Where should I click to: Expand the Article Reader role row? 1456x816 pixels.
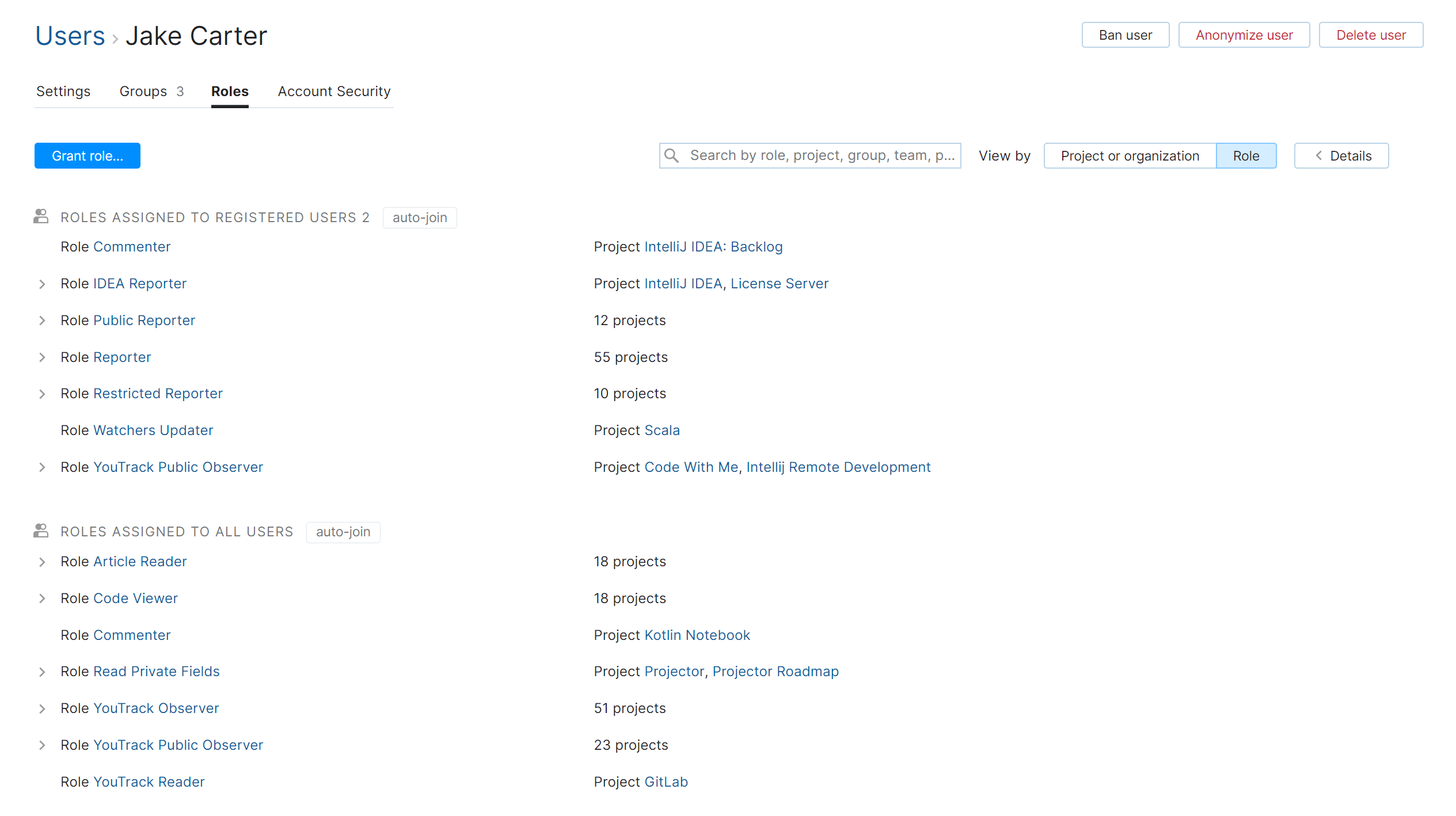point(42,562)
